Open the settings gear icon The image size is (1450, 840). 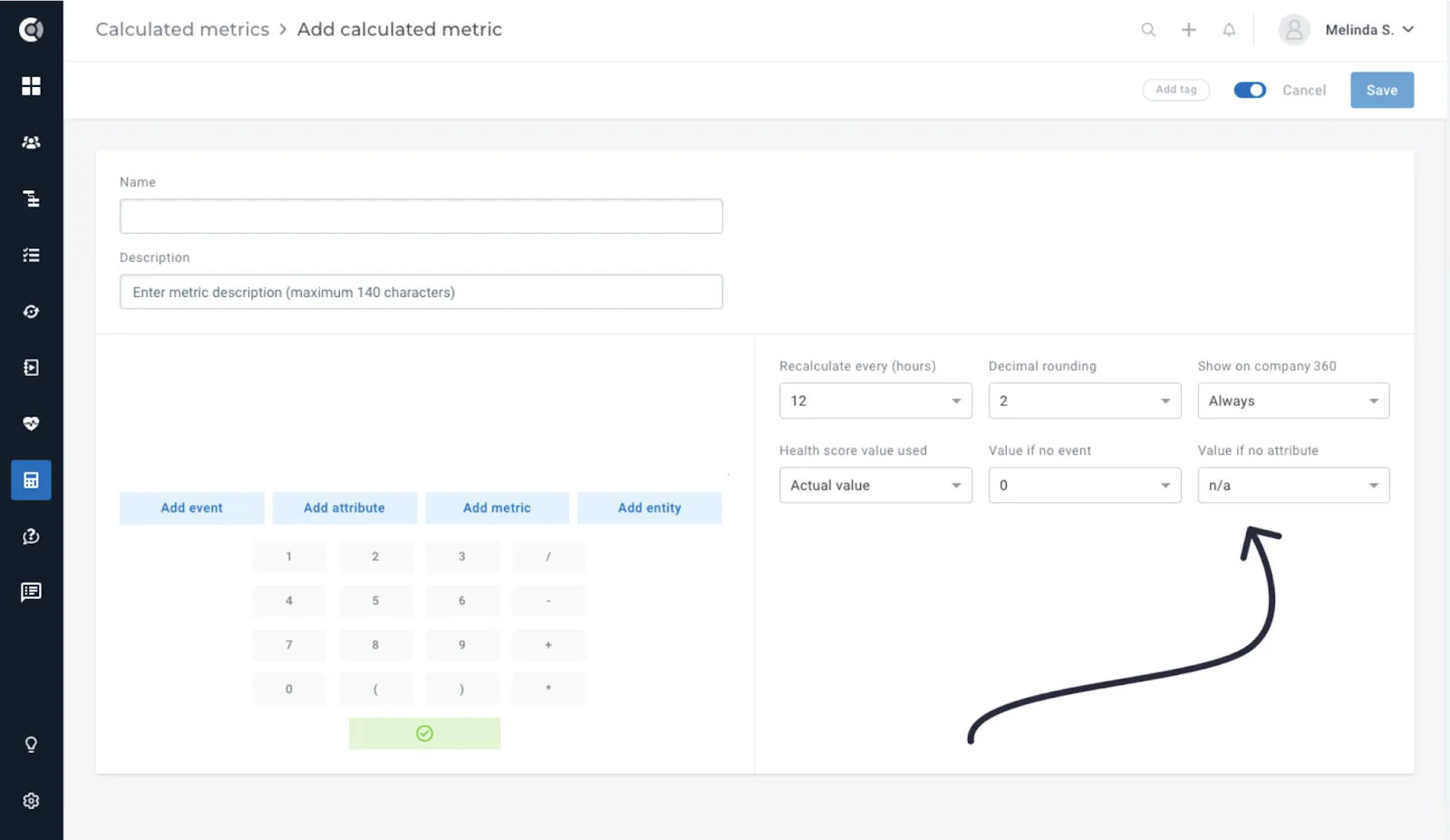click(x=31, y=801)
